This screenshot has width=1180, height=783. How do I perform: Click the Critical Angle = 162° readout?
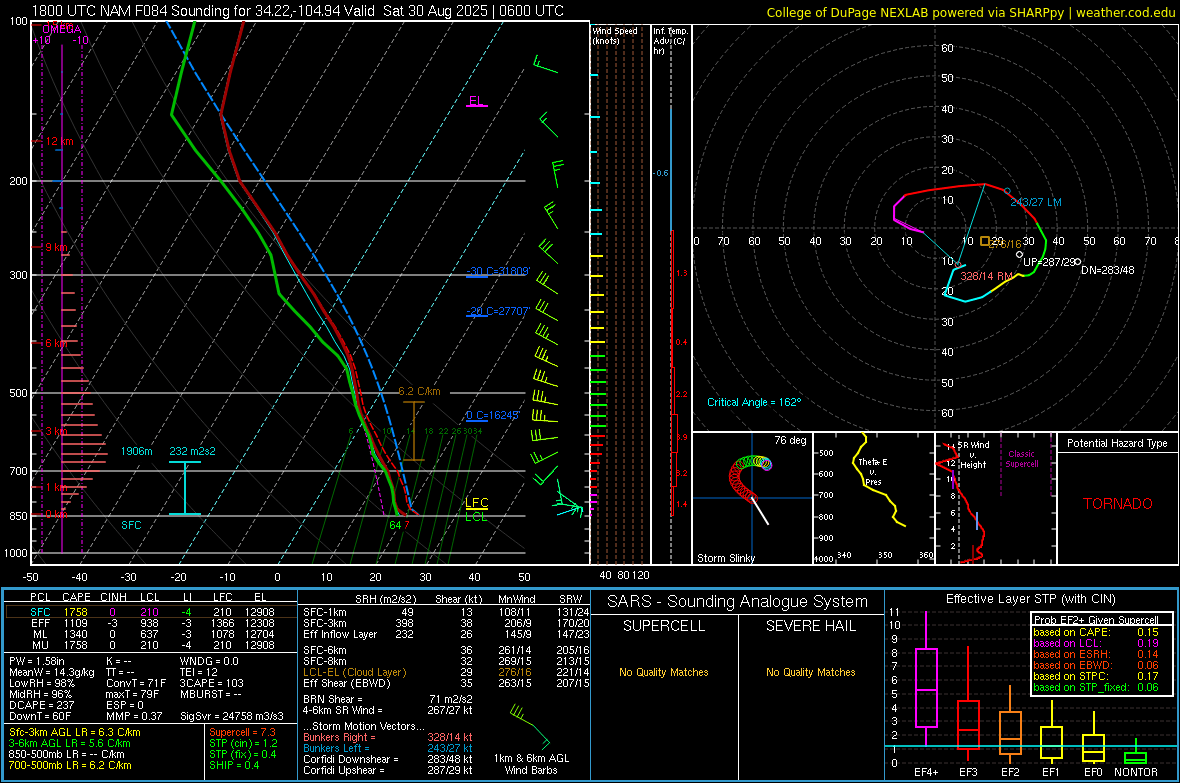[754, 402]
